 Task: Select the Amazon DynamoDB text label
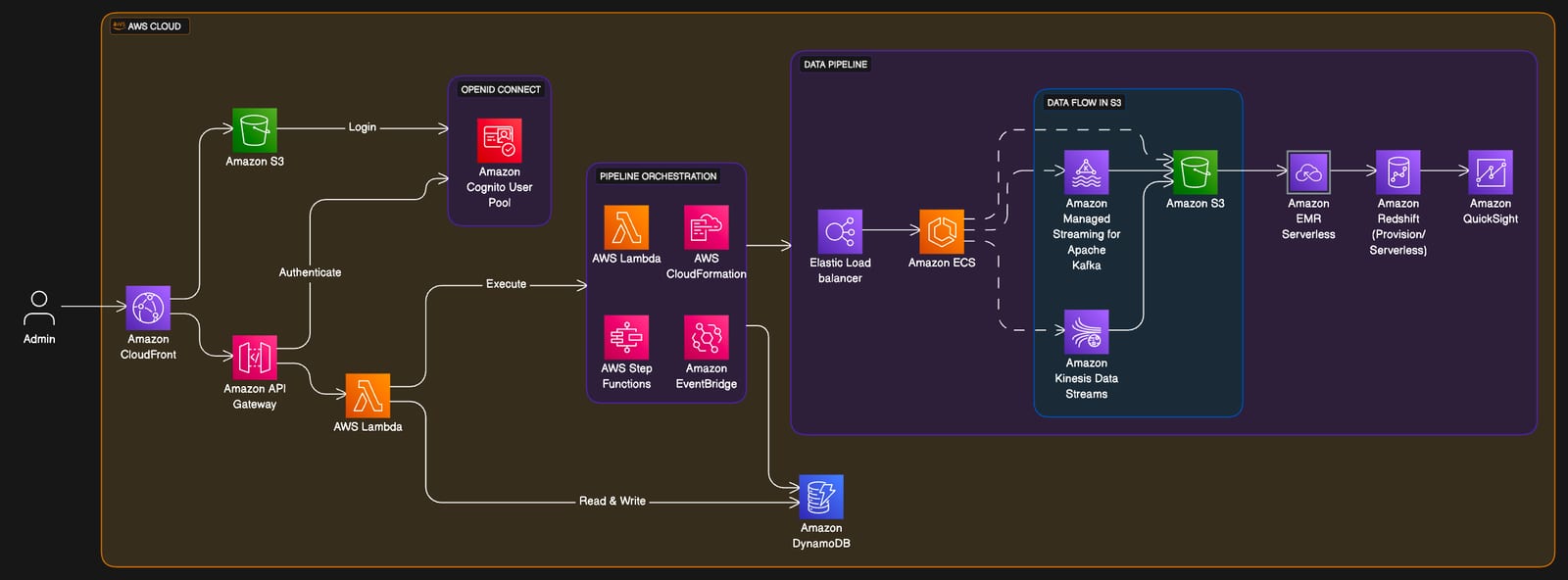coord(821,536)
